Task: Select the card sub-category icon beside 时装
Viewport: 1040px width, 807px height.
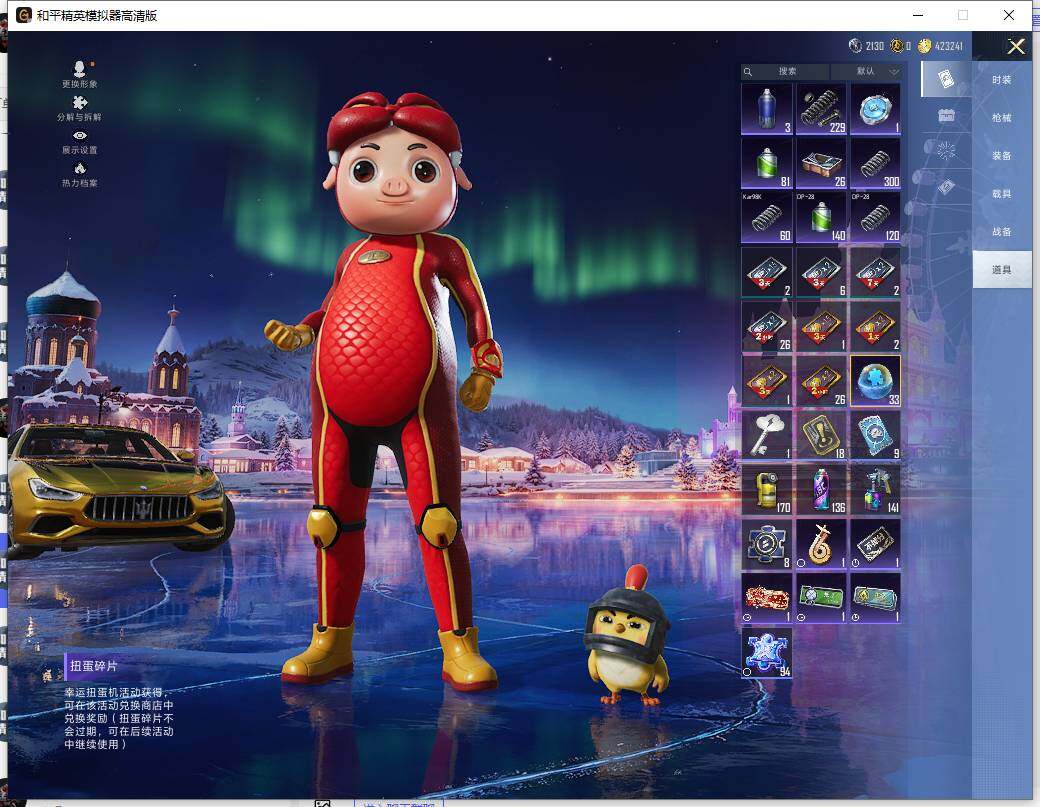Action: [x=946, y=79]
